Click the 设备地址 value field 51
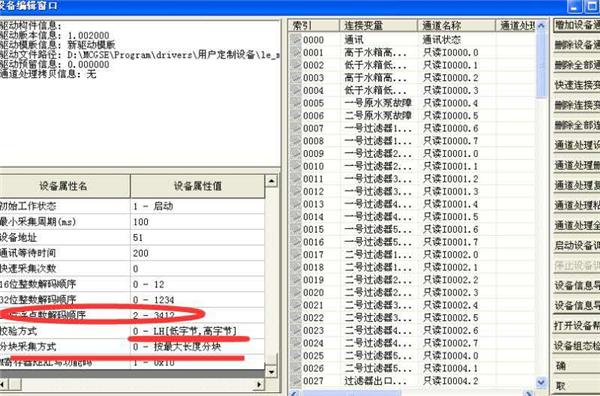The height and width of the screenshot is (396, 600). (197, 237)
